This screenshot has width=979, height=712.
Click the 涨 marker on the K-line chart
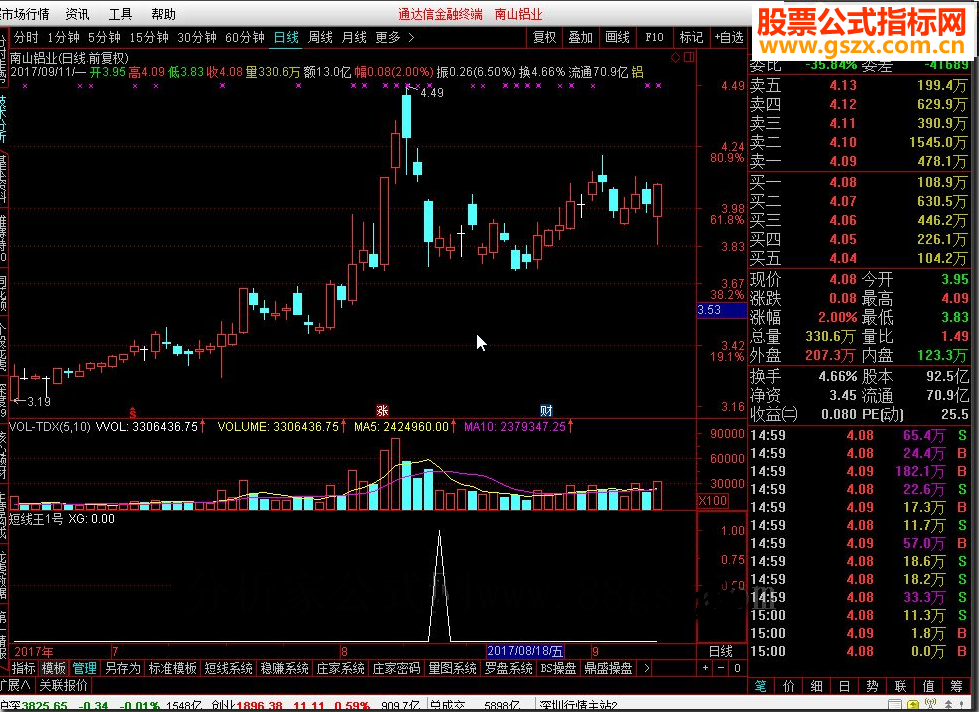382,410
